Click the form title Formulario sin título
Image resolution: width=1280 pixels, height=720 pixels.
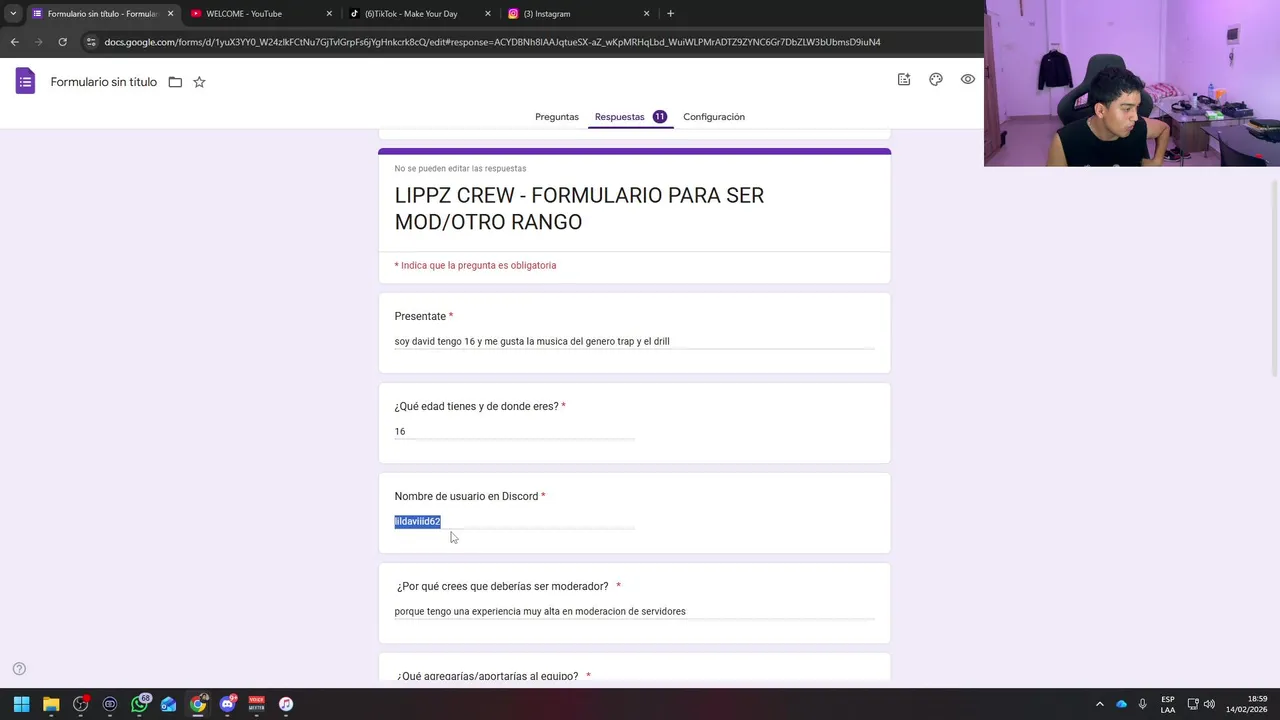[x=104, y=82]
